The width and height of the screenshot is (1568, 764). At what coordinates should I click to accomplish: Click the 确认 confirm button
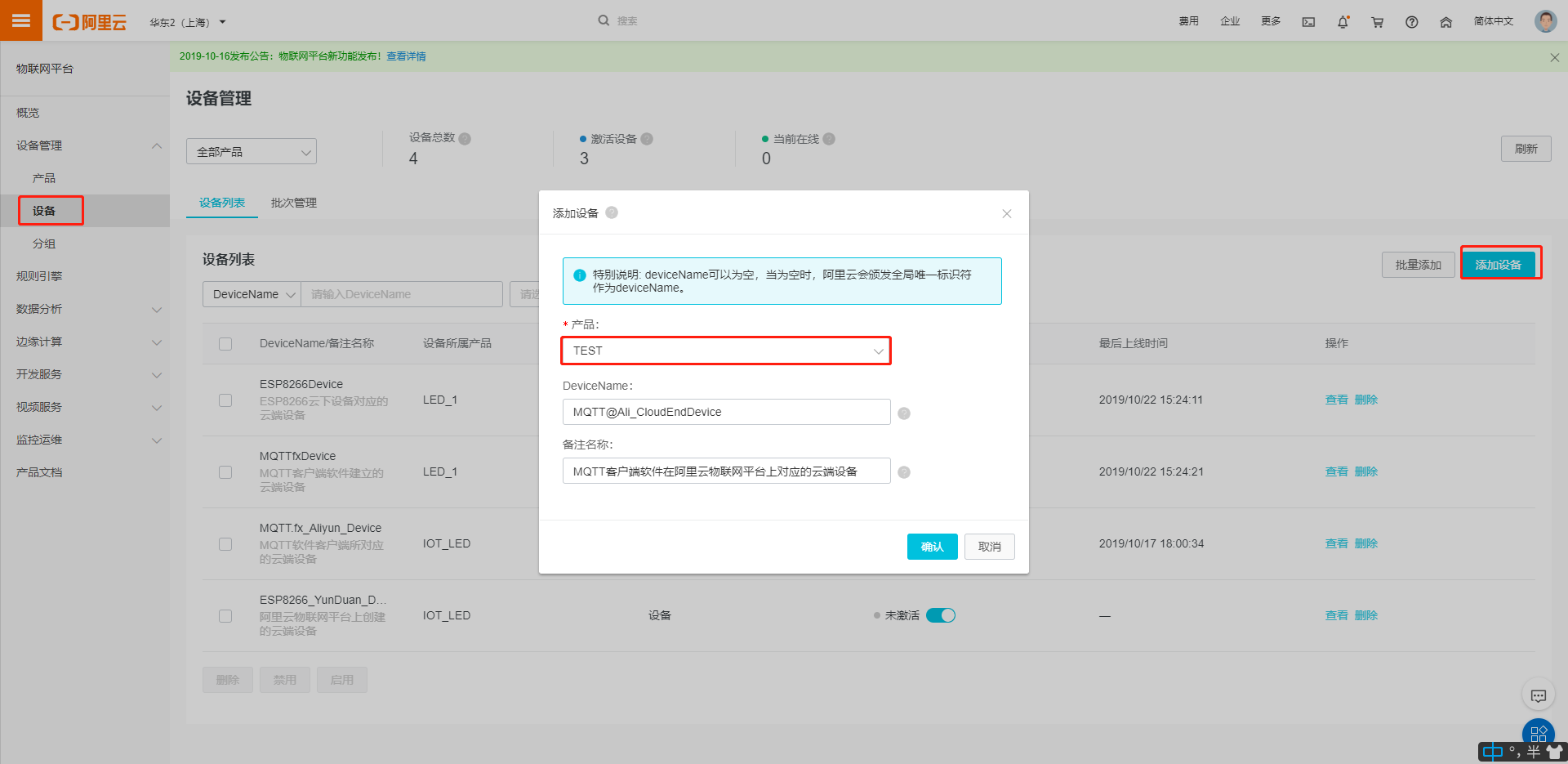pos(932,547)
